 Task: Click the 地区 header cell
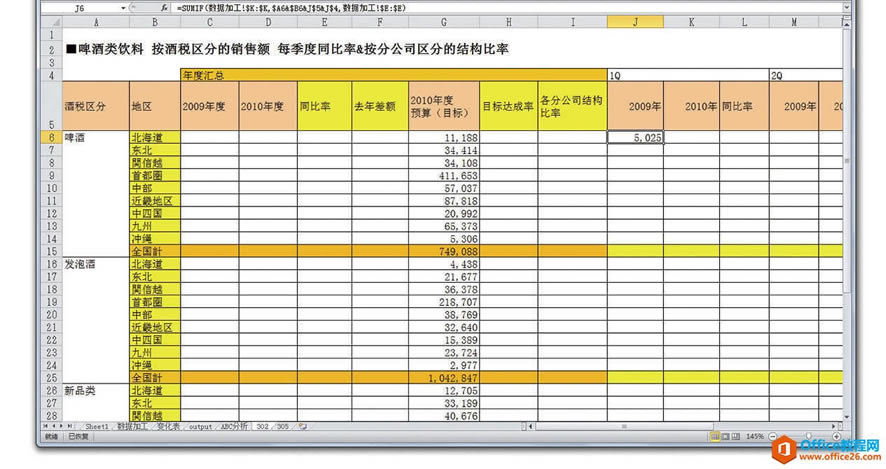click(x=155, y=106)
